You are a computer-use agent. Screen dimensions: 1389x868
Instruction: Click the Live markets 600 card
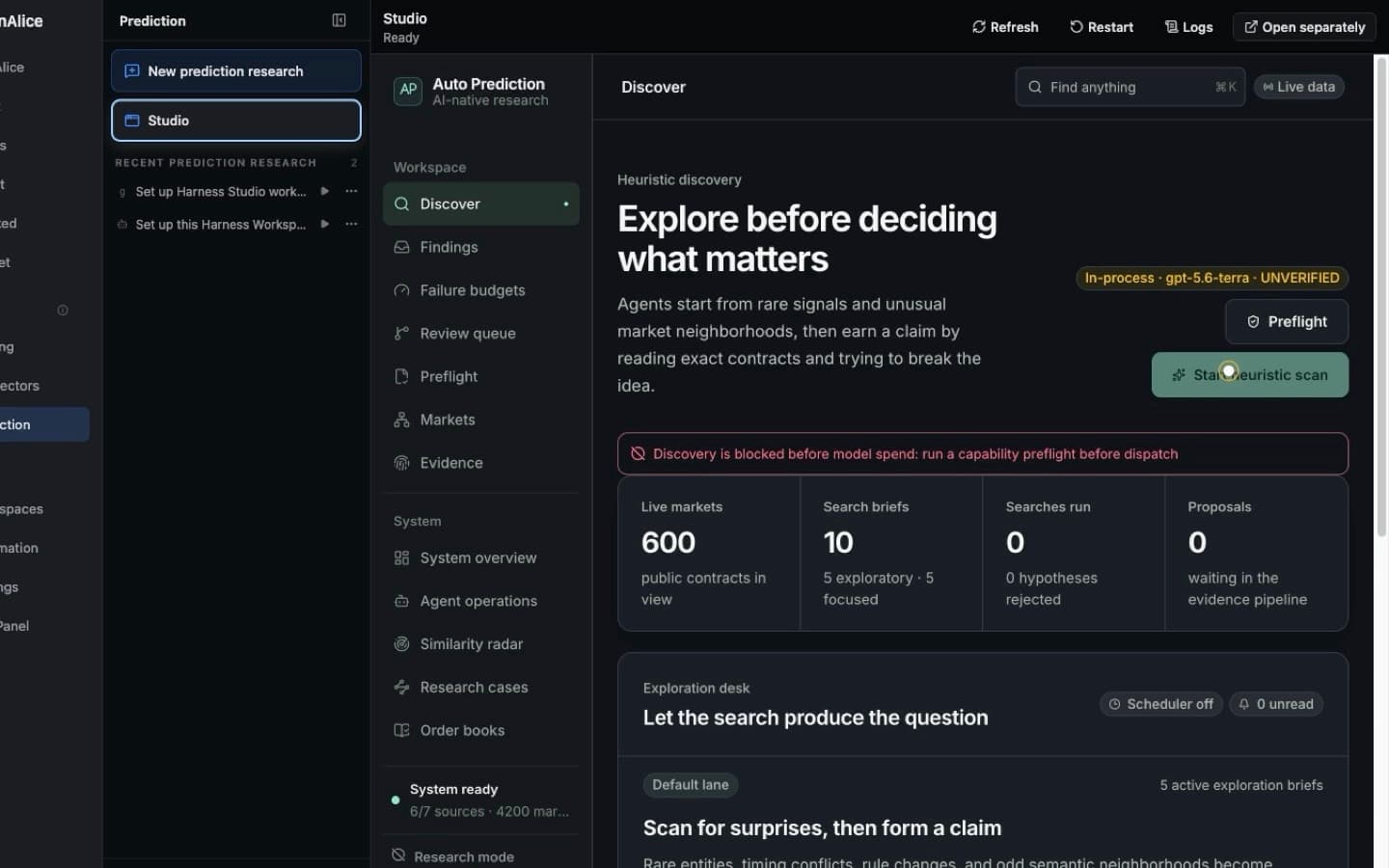point(709,553)
